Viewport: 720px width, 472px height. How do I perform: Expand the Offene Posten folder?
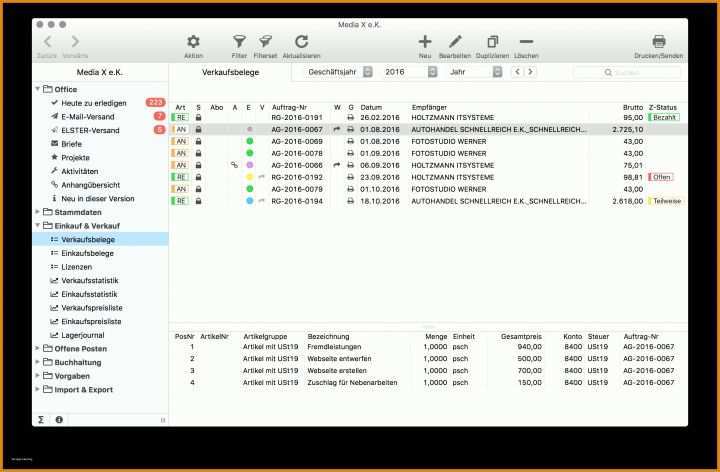click(x=38, y=349)
